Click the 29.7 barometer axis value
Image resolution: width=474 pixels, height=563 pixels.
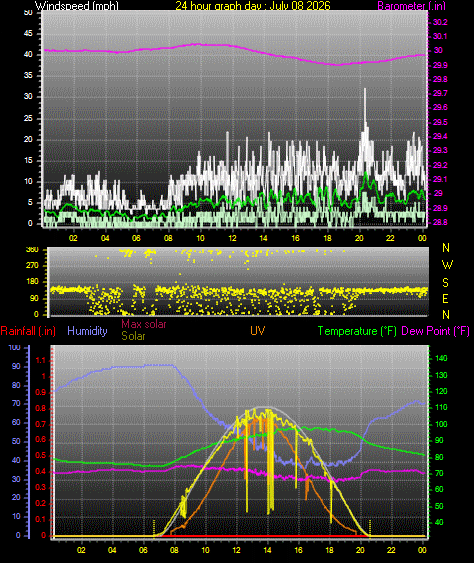point(440,93)
